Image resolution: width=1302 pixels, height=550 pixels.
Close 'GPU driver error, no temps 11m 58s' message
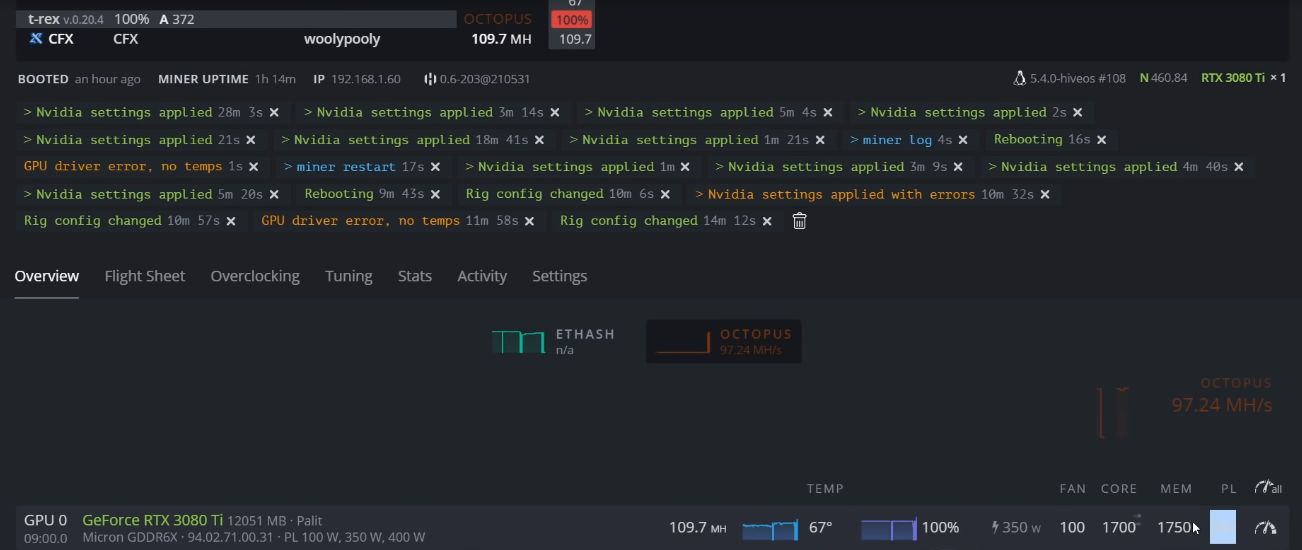click(529, 221)
